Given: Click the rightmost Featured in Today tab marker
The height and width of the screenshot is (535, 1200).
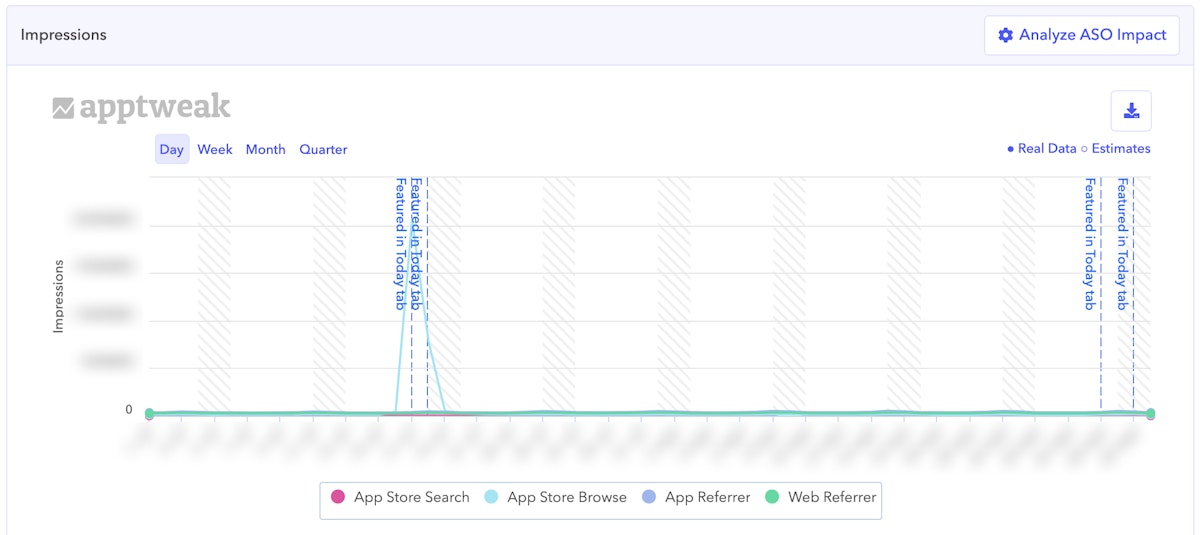Looking at the screenshot, I should [1123, 244].
